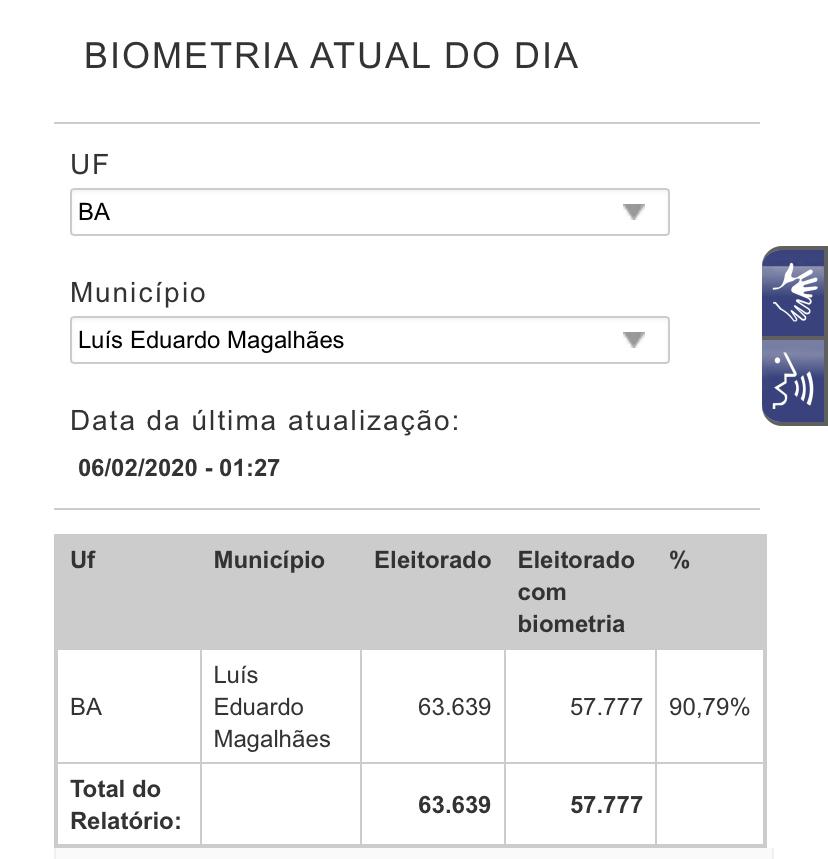Viewport: 828px width, 859px height.
Task: Click the Biometria Atual do Dia heading
Action: (331, 56)
